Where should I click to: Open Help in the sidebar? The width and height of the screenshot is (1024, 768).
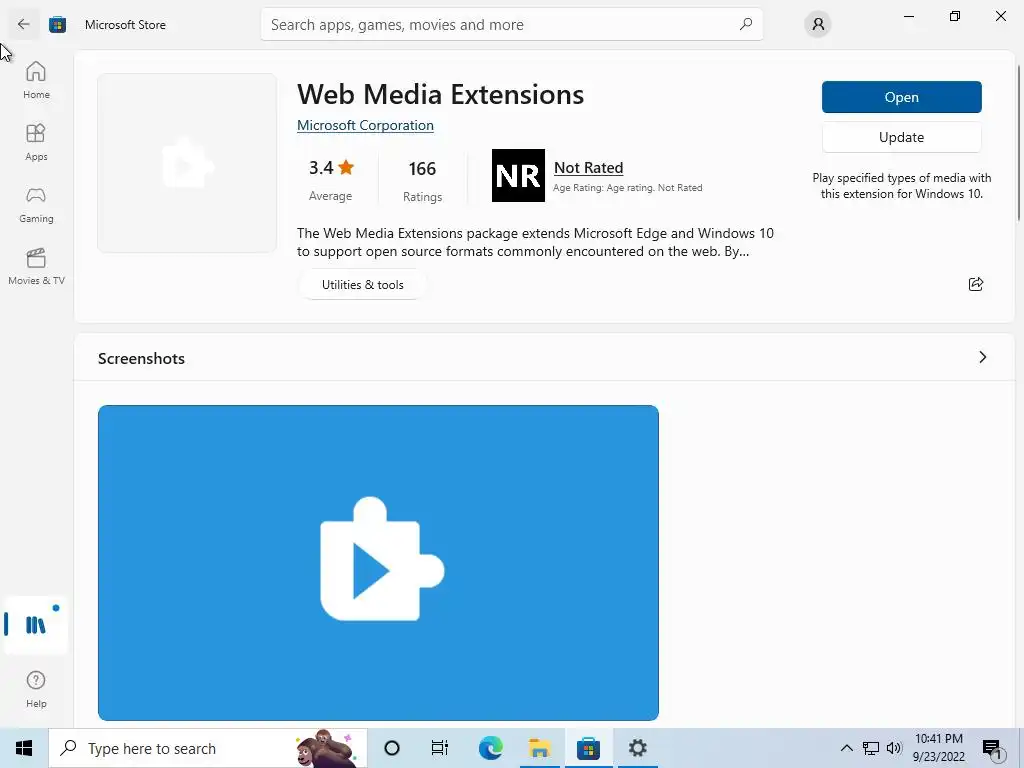(36, 689)
